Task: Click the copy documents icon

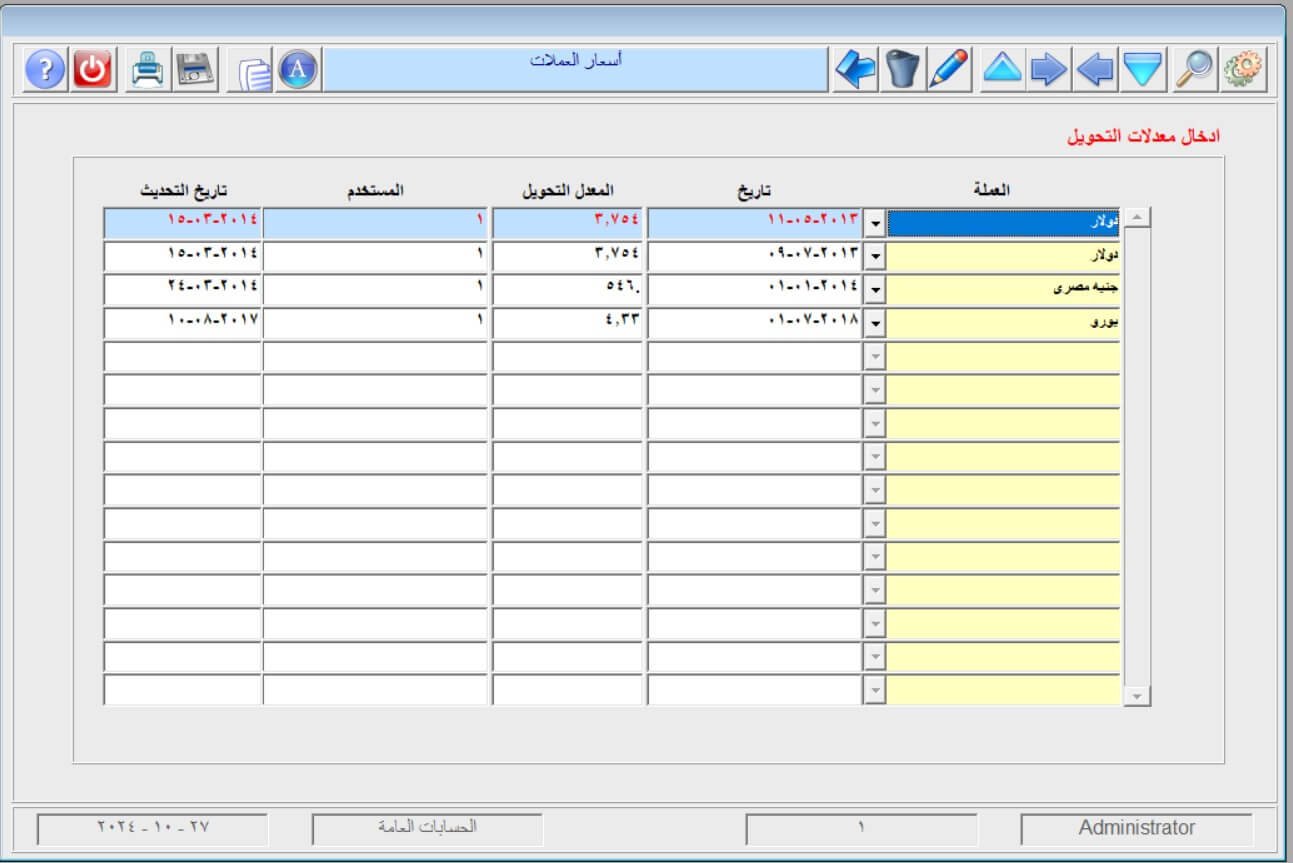Action: 255,72
